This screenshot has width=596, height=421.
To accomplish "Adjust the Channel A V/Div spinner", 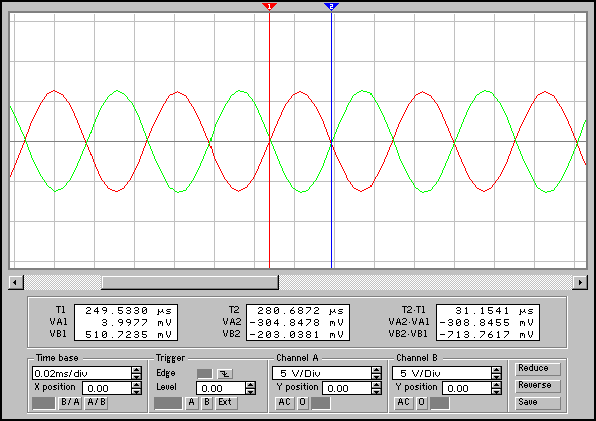I will (x=376, y=373).
